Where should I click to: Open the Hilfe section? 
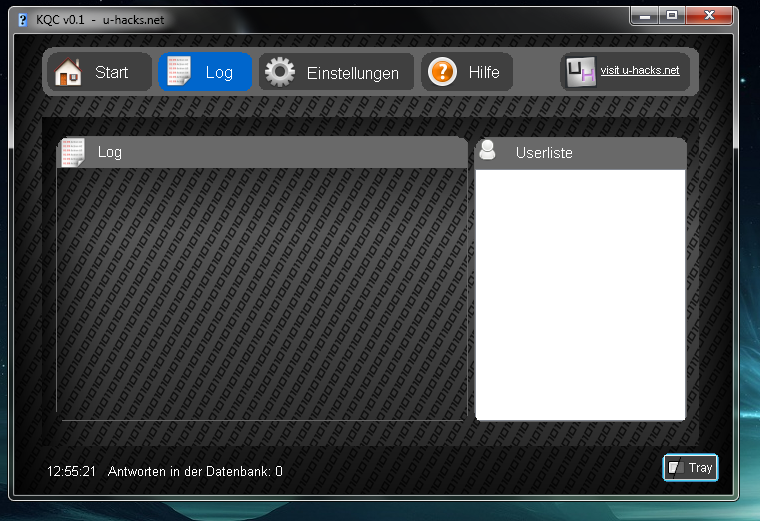coord(484,73)
